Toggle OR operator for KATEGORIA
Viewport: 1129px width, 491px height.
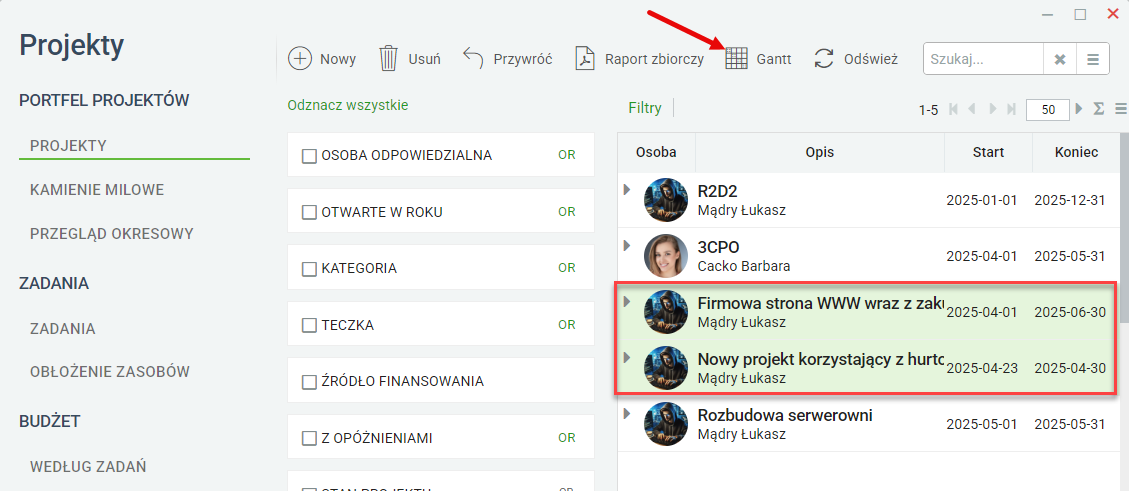click(x=567, y=268)
